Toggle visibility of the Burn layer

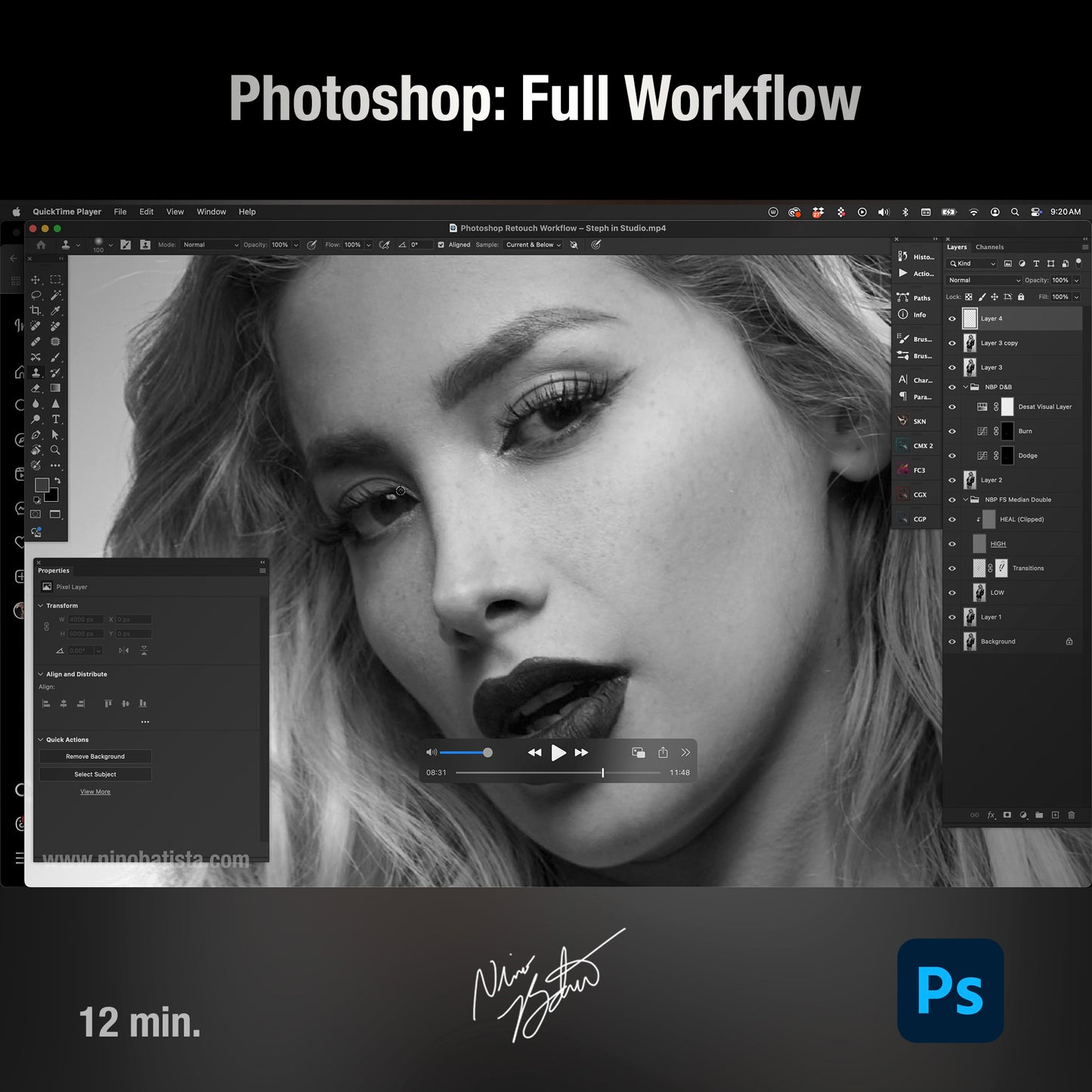click(x=952, y=431)
